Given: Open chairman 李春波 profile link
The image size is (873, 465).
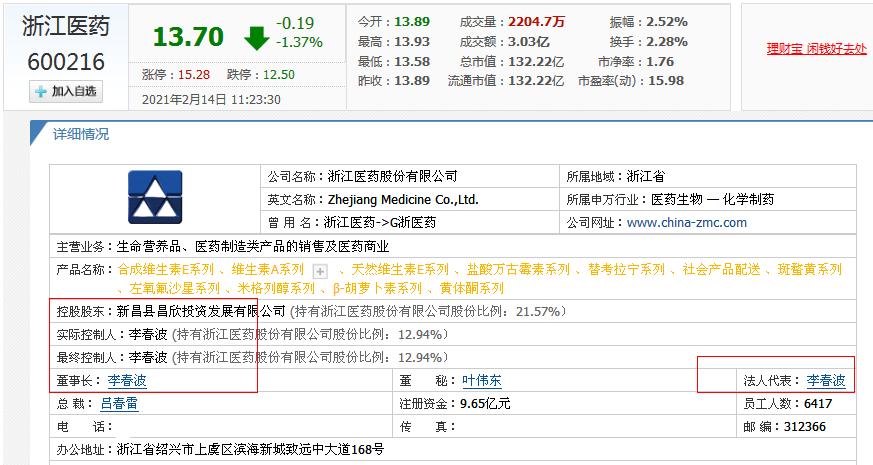Looking at the screenshot, I should (x=127, y=380).
